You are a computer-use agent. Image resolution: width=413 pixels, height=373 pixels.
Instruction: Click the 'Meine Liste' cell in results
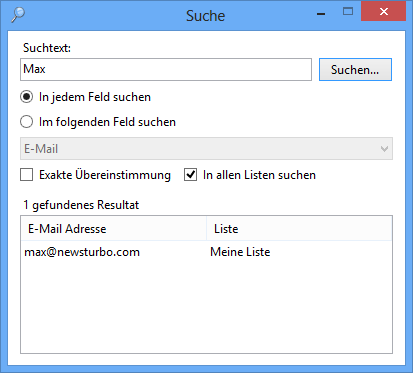[x=240, y=252]
